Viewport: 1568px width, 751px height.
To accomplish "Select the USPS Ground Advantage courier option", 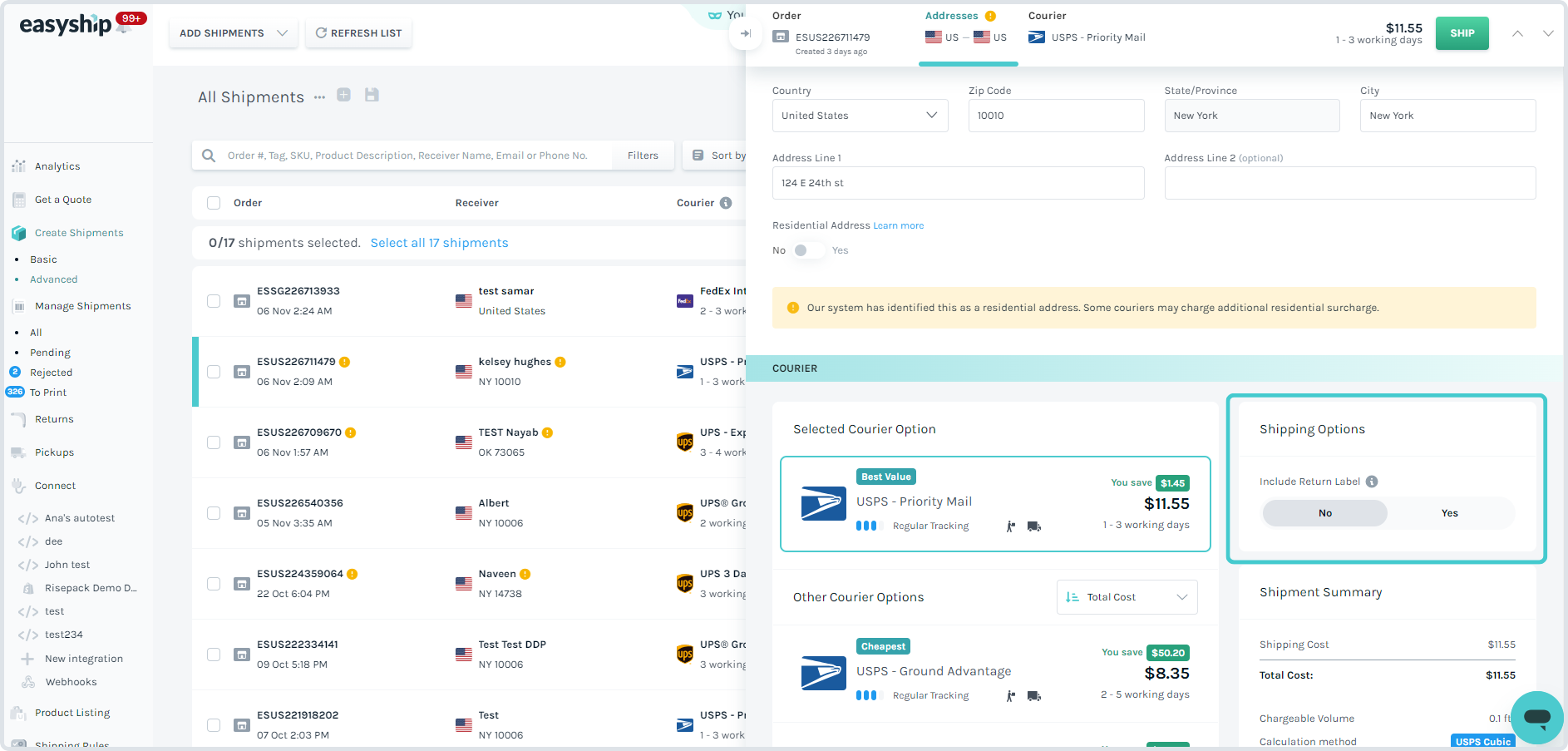I will tap(995, 674).
